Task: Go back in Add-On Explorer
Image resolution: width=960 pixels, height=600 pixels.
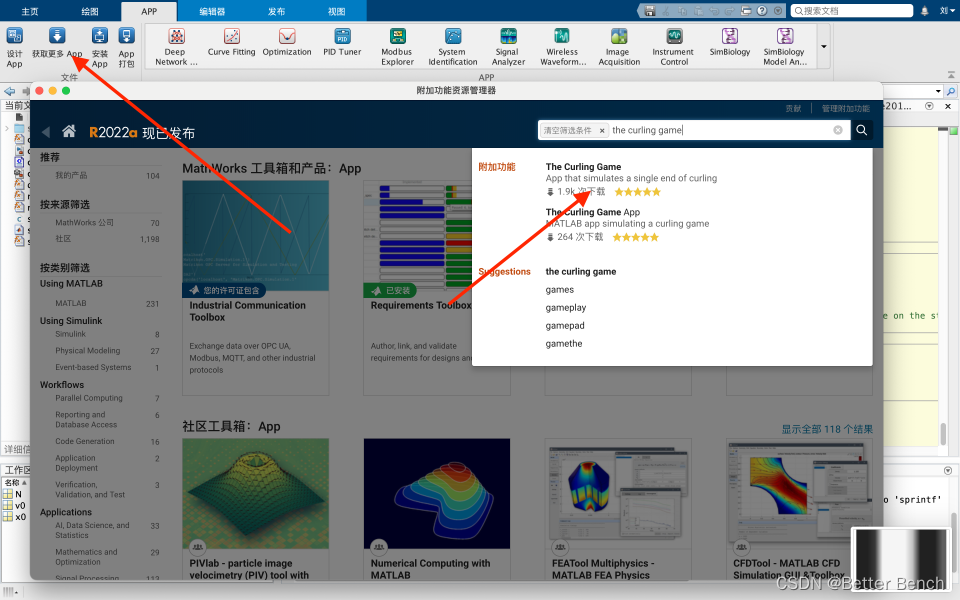Action: (x=46, y=132)
